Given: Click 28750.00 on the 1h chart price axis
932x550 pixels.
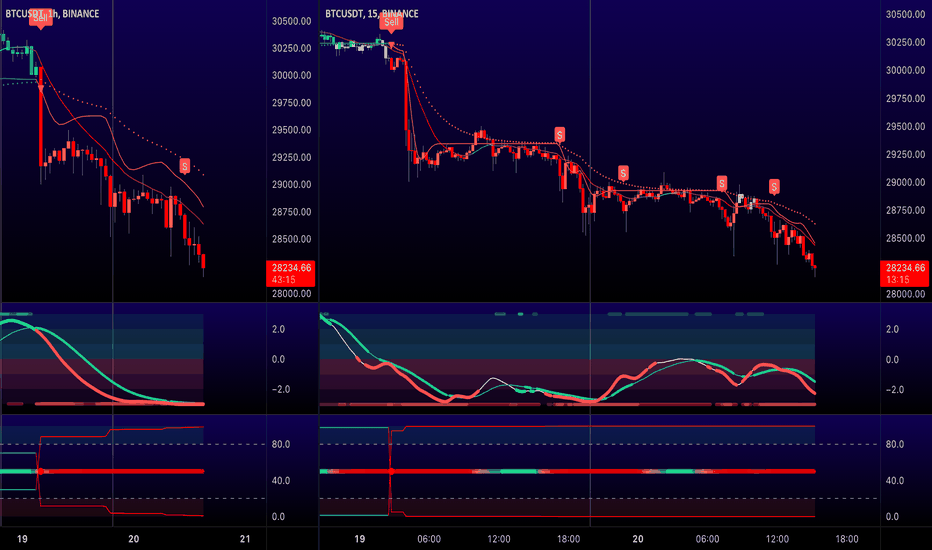Looking at the screenshot, I should [291, 212].
